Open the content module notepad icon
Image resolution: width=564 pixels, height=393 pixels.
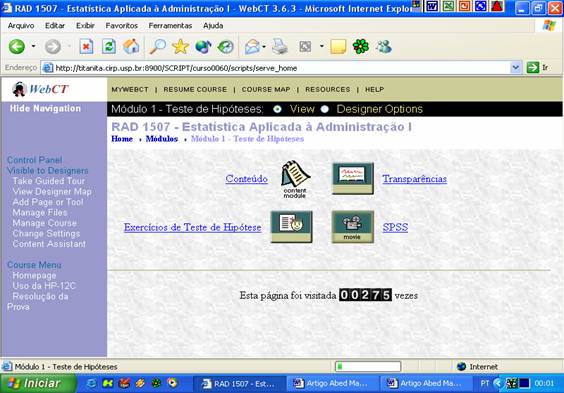pos(295,179)
